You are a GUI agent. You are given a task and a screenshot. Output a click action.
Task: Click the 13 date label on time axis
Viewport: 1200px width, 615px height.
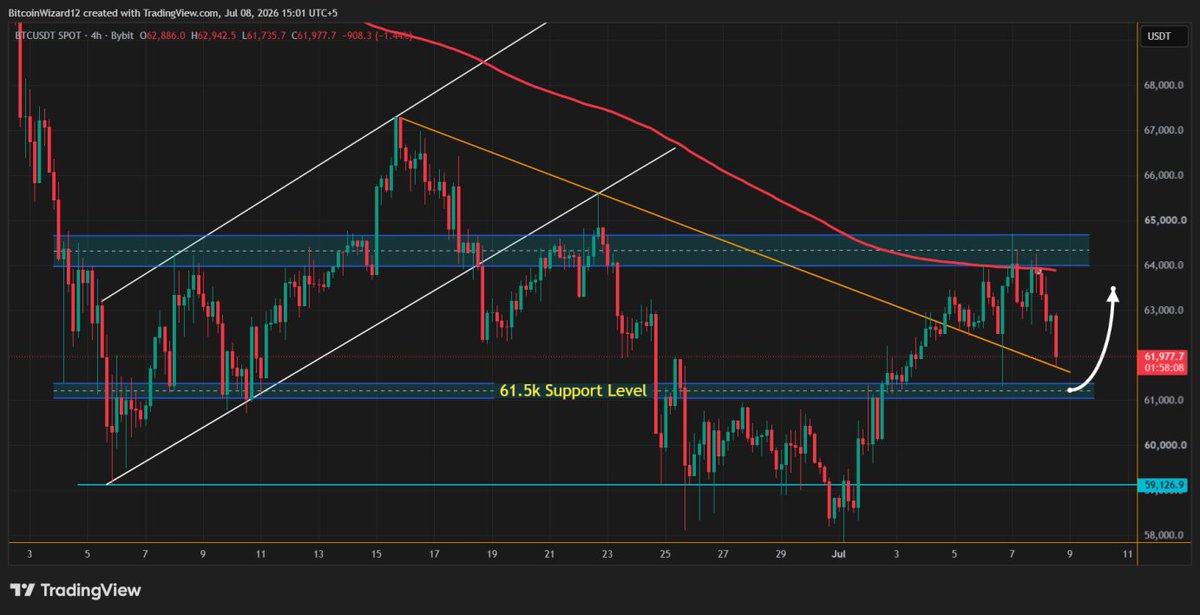click(x=318, y=553)
